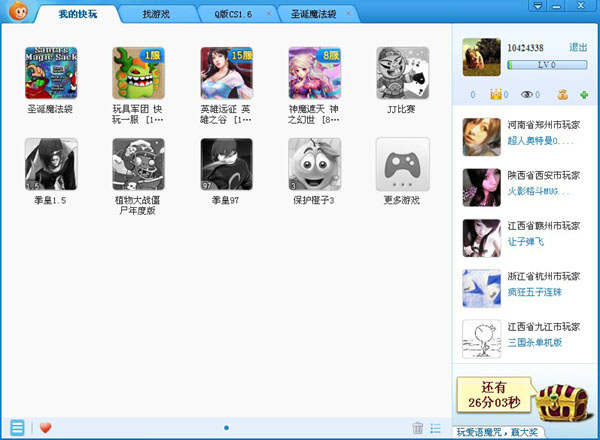
Task: Click the money bag icon
Action: tap(564, 95)
